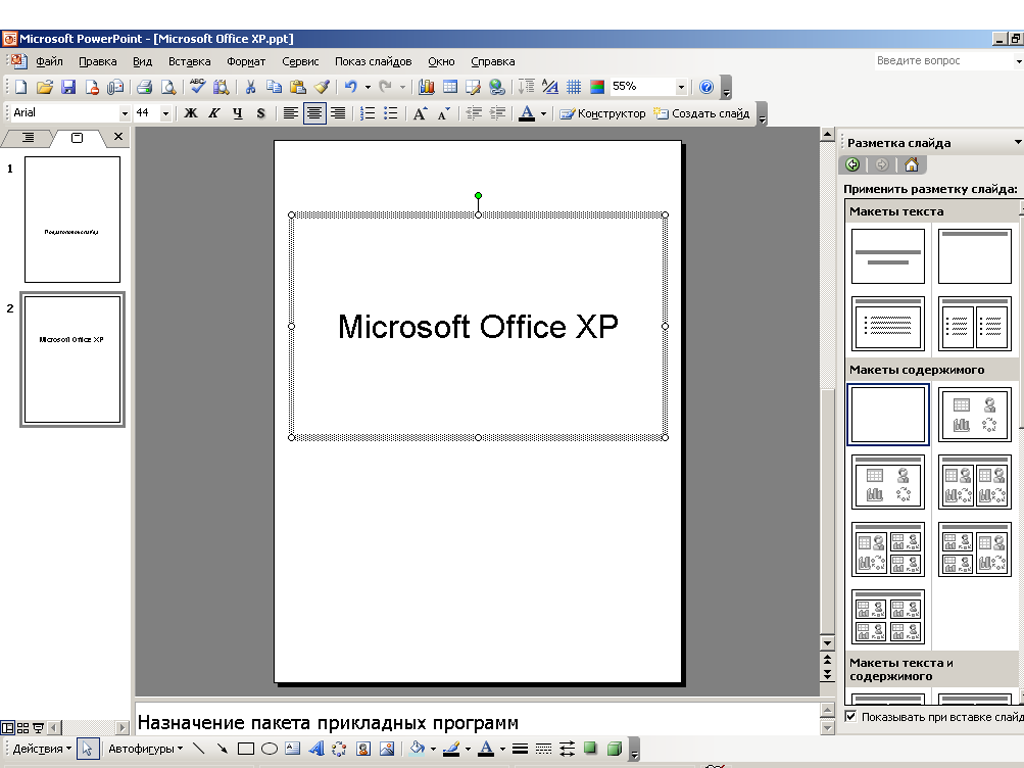Image resolution: width=1024 pixels, height=768 pixels.
Task: Switch to the outline tab in left pane
Action: [x=28, y=138]
